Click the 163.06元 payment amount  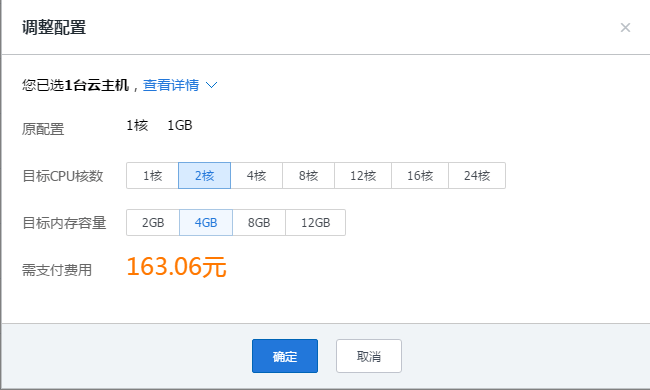coord(177,266)
